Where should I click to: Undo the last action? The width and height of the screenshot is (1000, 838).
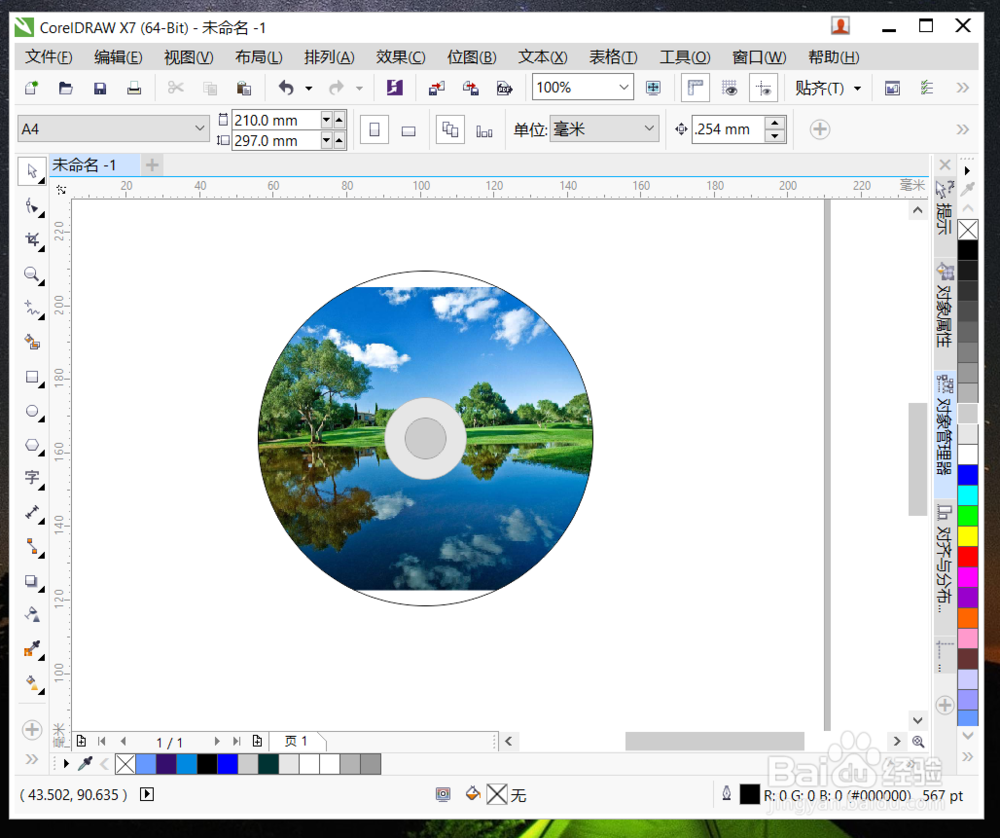286,88
